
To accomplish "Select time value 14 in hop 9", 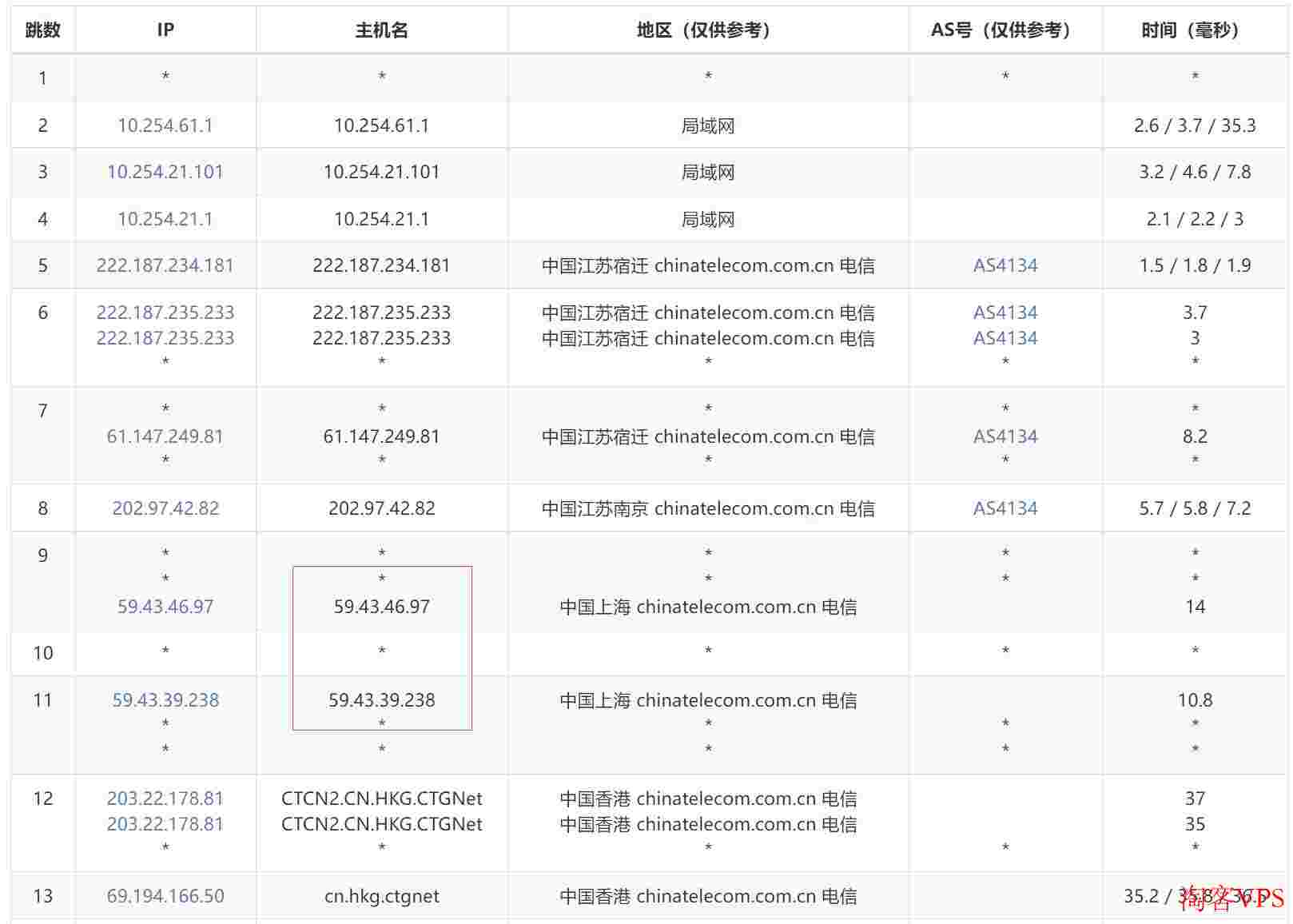I will pyautogui.click(x=1195, y=607).
